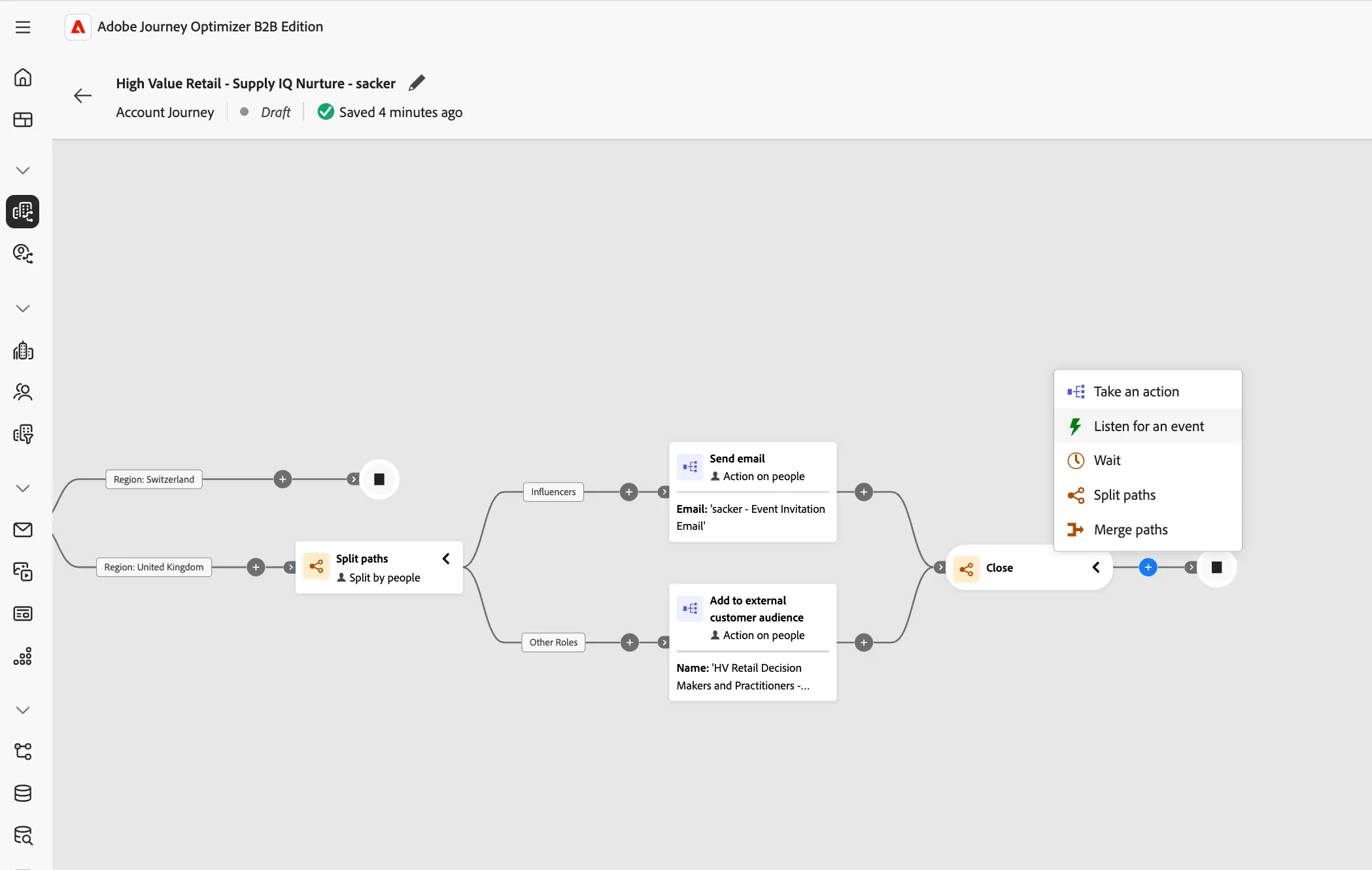Click the end node after Region: Switzerland
Screen dimensions: 1372x870
click(379, 479)
